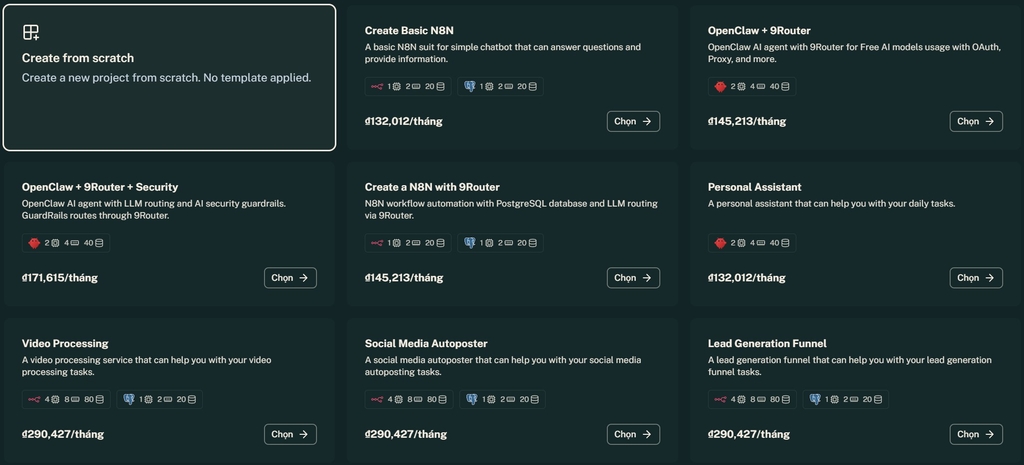Image resolution: width=1024 pixels, height=465 pixels.
Task: Click đ290,427/tháng price on Video Processing card
Action: tap(63, 434)
